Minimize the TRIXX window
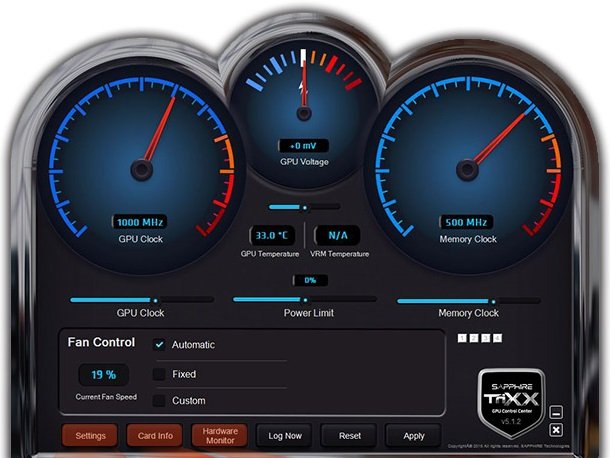Viewport: 610px width, 458px height. coord(556,412)
